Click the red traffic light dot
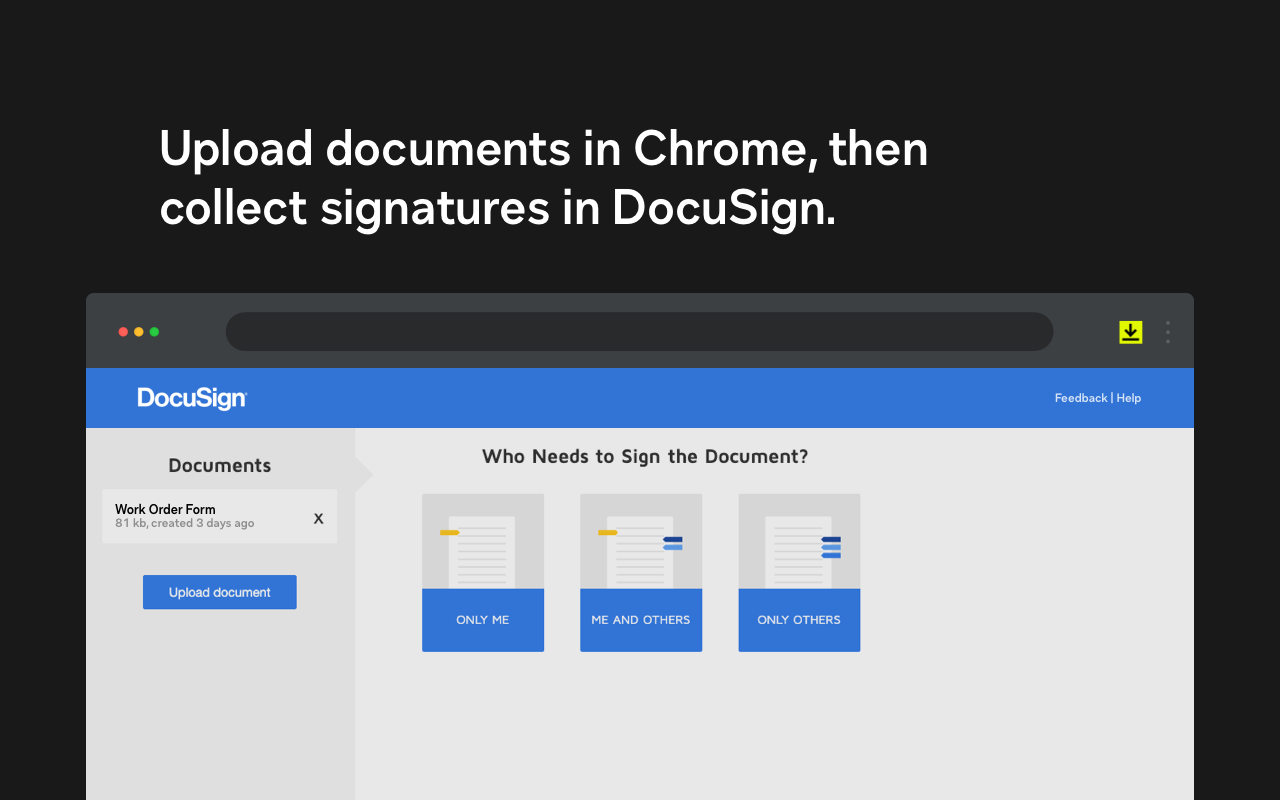 (x=122, y=331)
